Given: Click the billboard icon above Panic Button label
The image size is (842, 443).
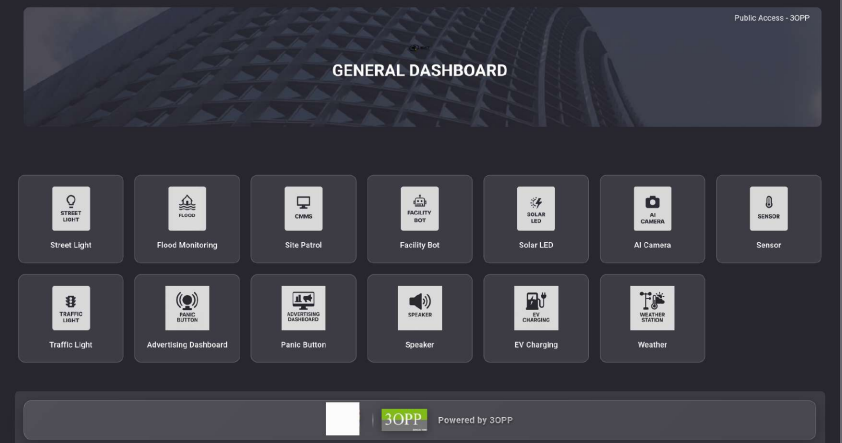Looking at the screenshot, I should (303, 307).
